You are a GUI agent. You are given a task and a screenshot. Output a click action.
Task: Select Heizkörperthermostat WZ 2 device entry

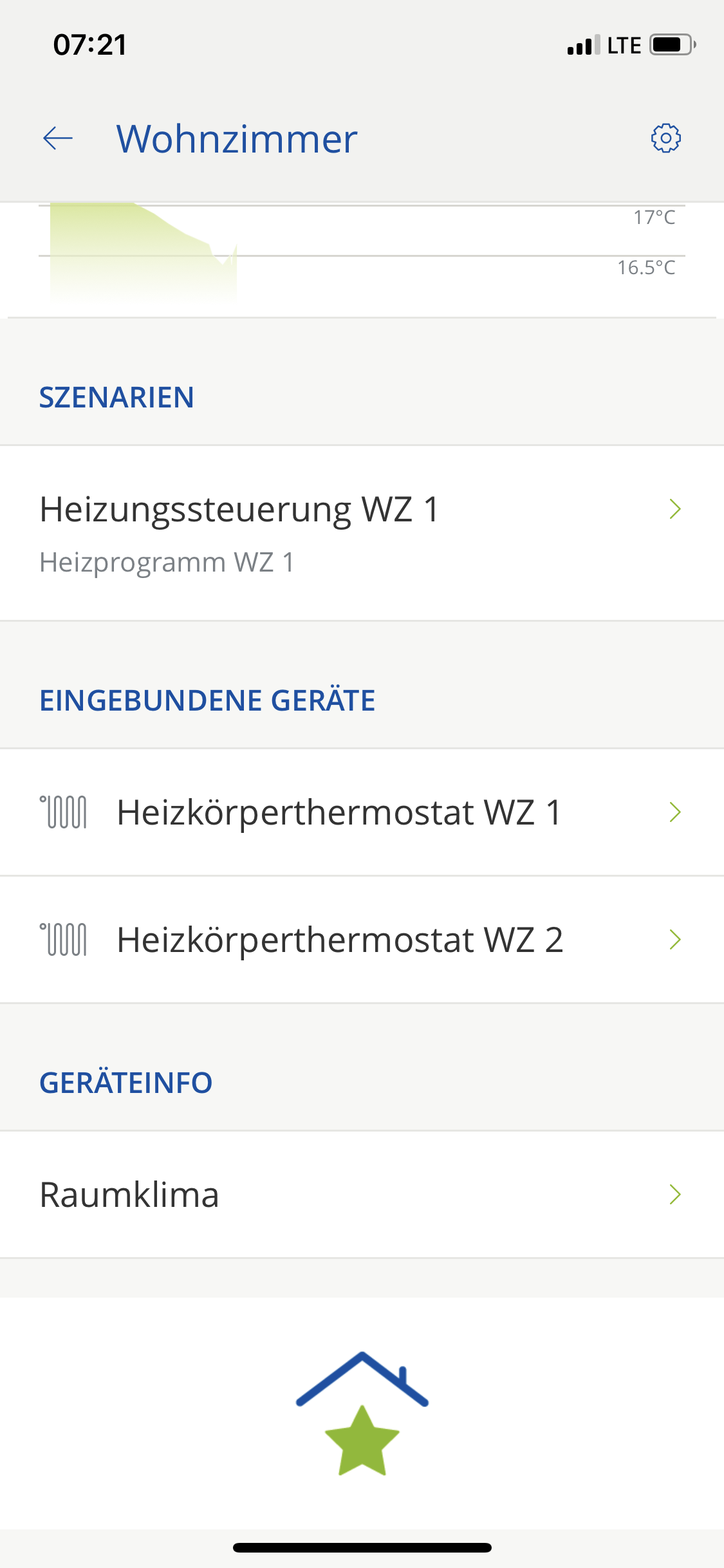coord(340,940)
